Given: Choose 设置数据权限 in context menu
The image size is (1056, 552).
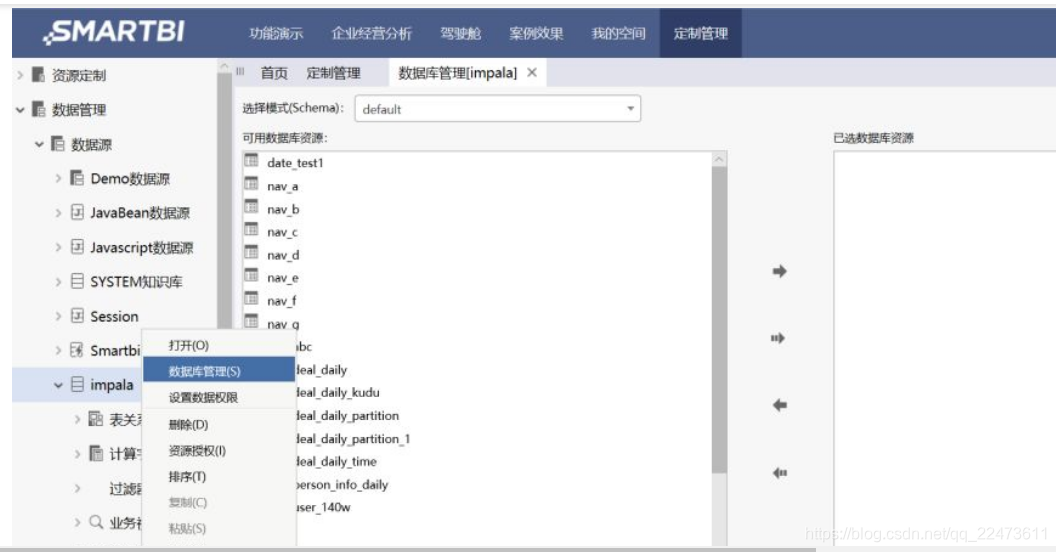Looking at the screenshot, I should 219,397.
